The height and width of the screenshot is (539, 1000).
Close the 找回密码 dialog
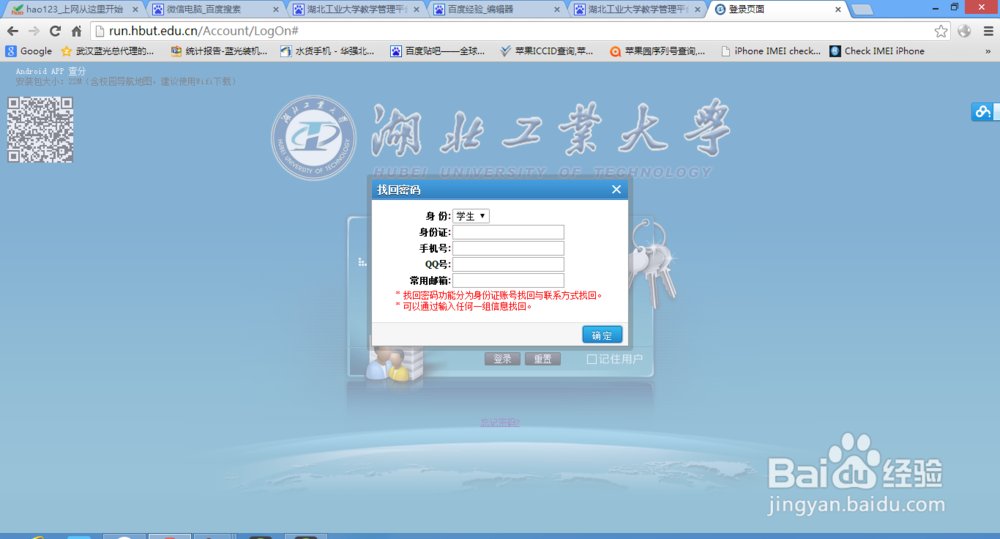coord(616,189)
